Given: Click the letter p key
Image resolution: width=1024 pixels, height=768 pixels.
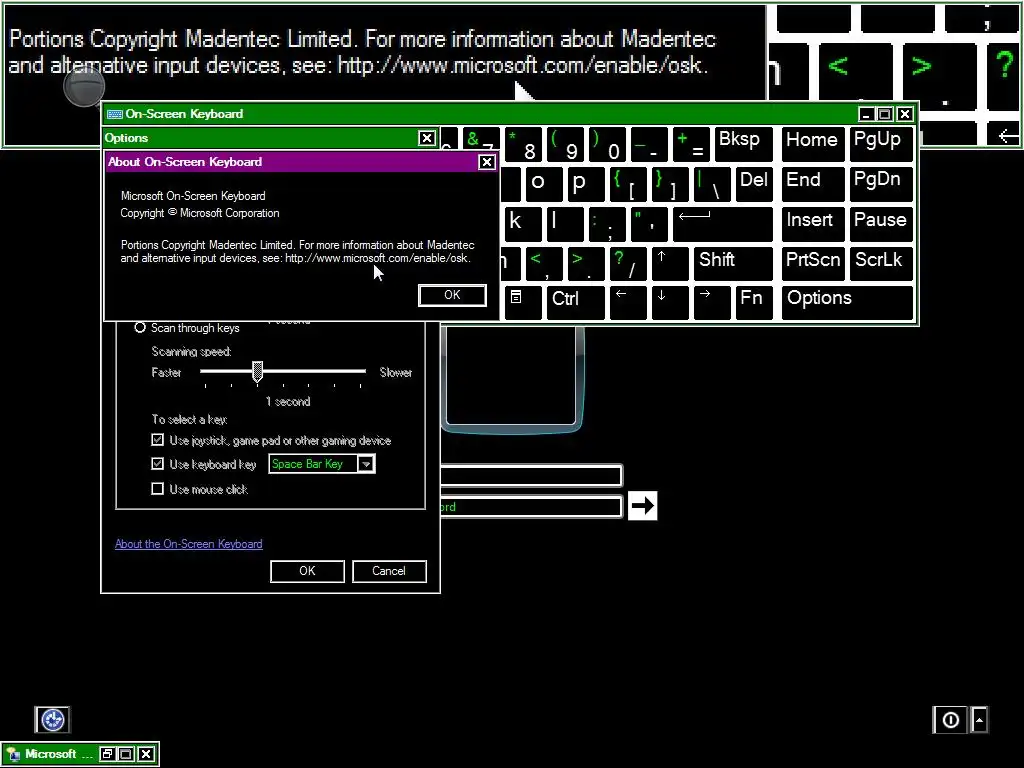Looking at the screenshot, I should click(x=586, y=184).
